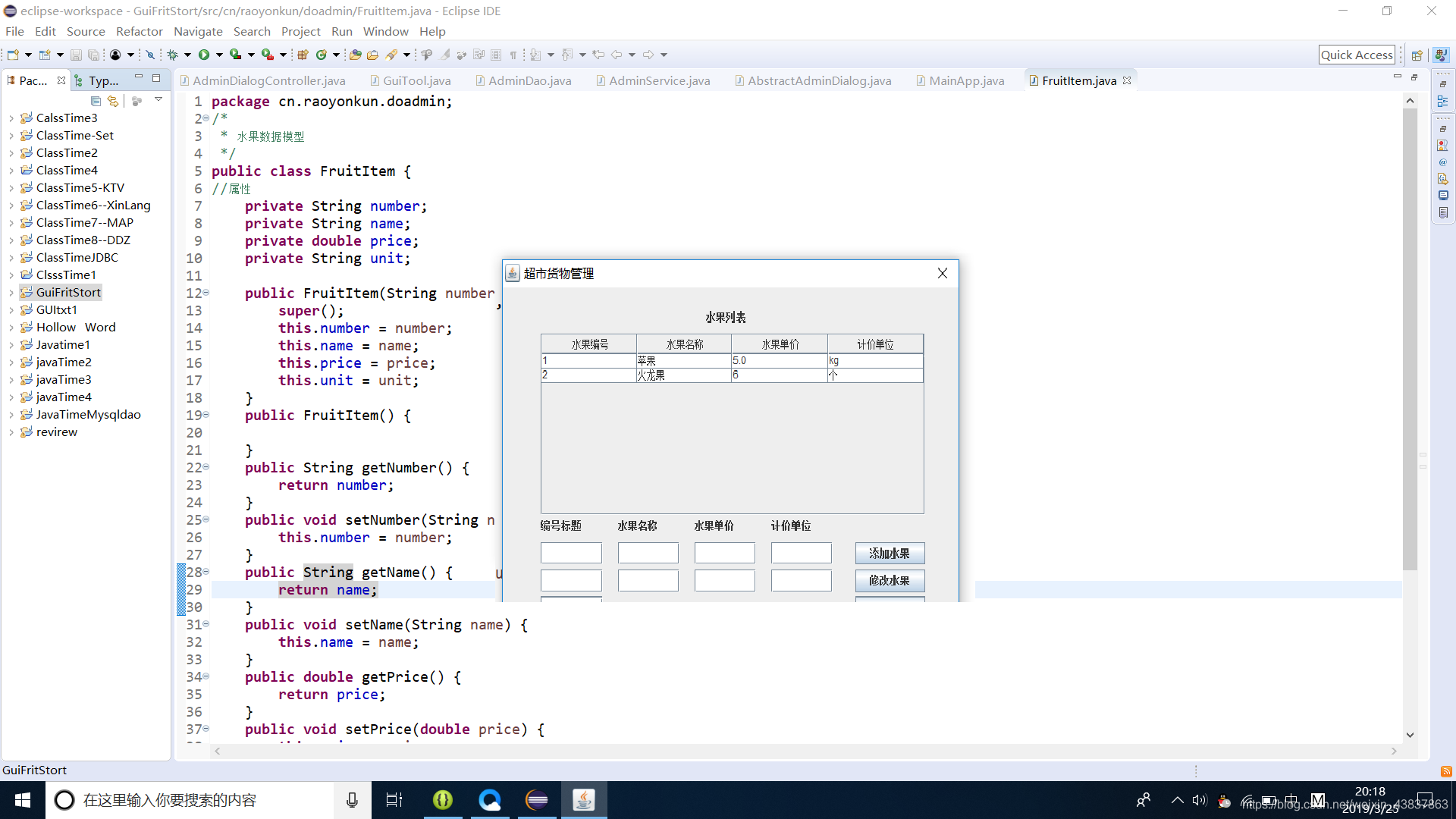Switch to MainApp.java editor tab
1456x819 pixels.
(960, 80)
